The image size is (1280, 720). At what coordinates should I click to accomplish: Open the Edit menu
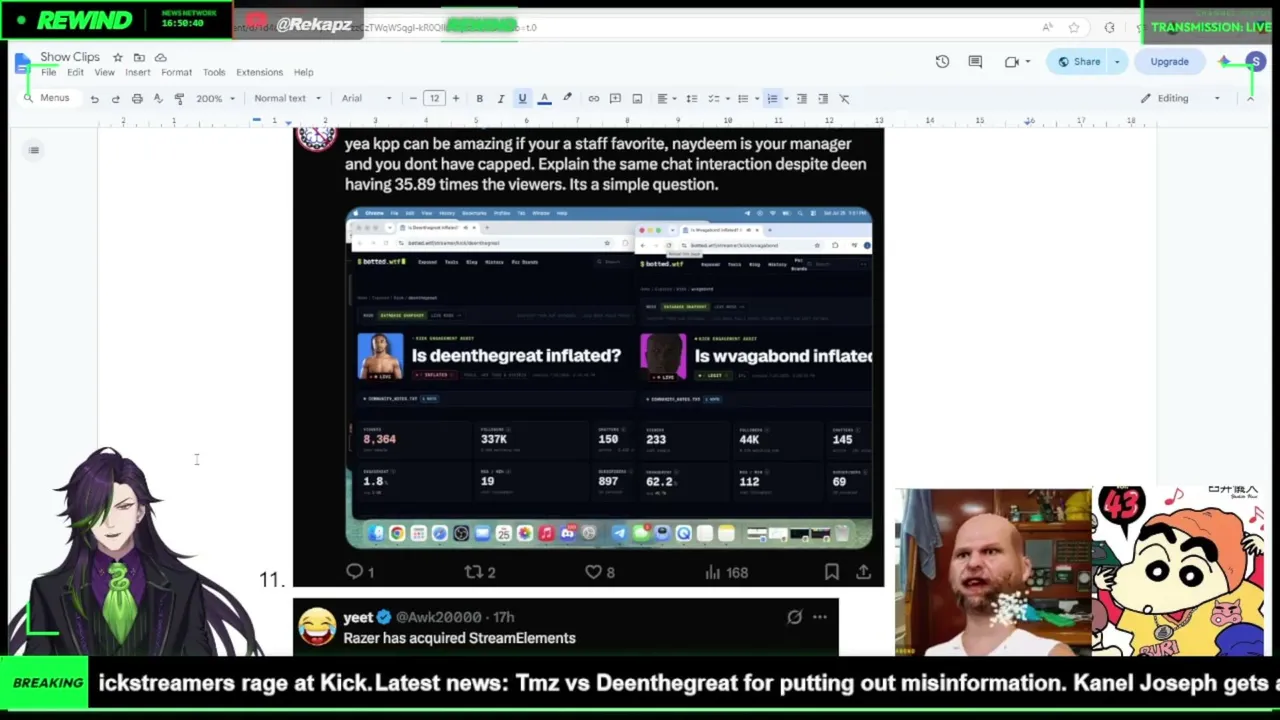(75, 72)
